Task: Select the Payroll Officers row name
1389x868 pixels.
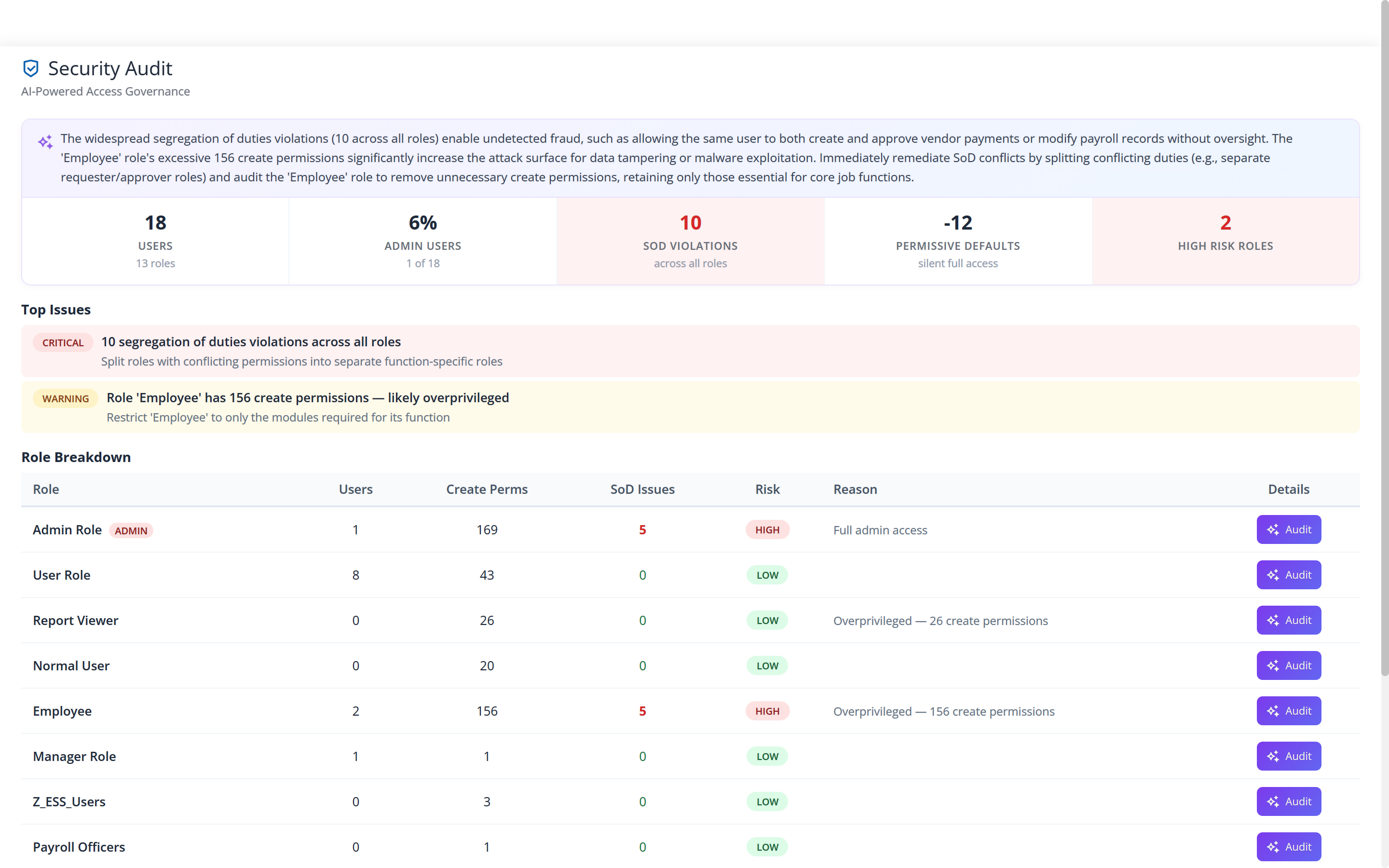Action: (79, 847)
